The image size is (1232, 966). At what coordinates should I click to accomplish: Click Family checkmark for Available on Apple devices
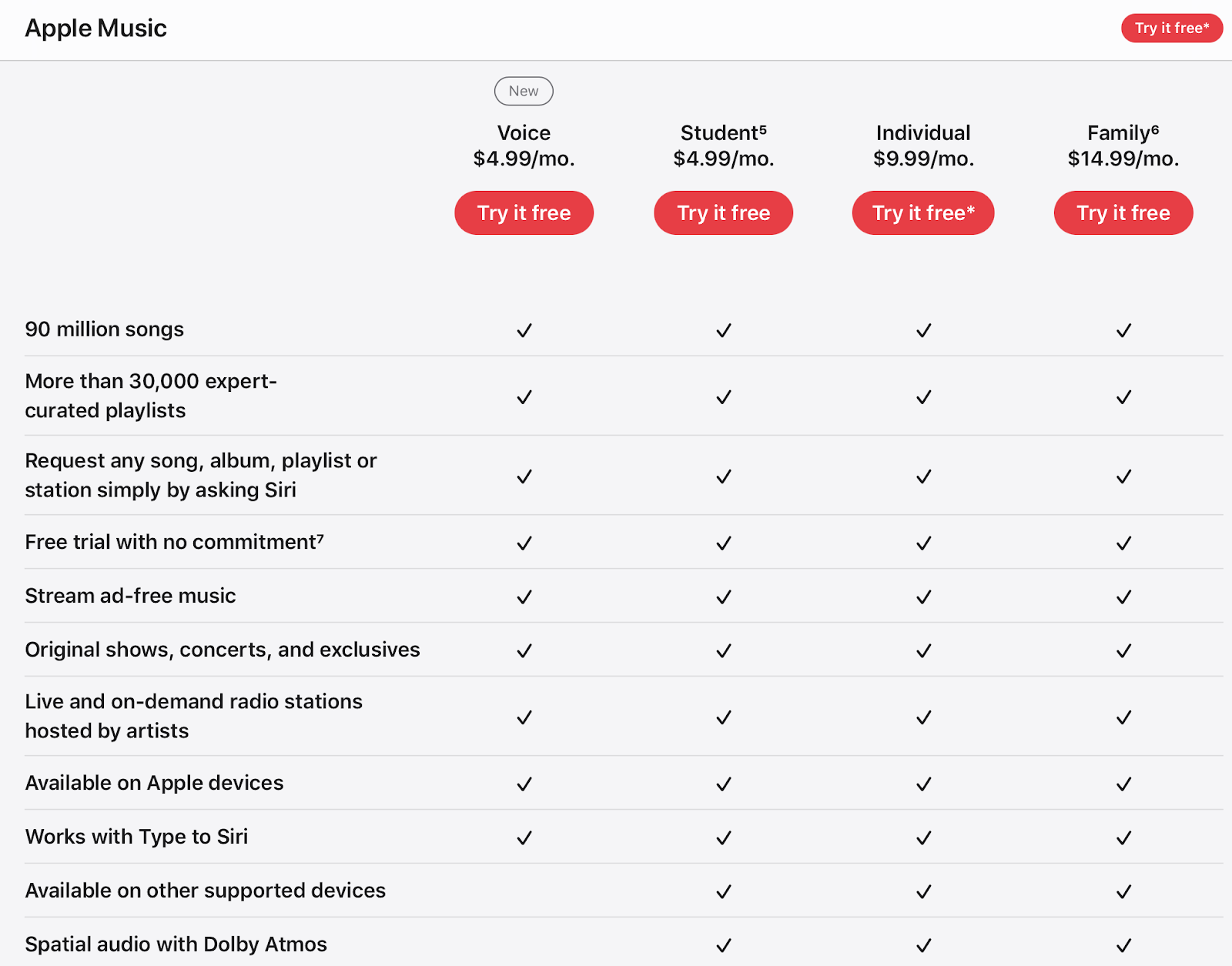tap(1124, 784)
